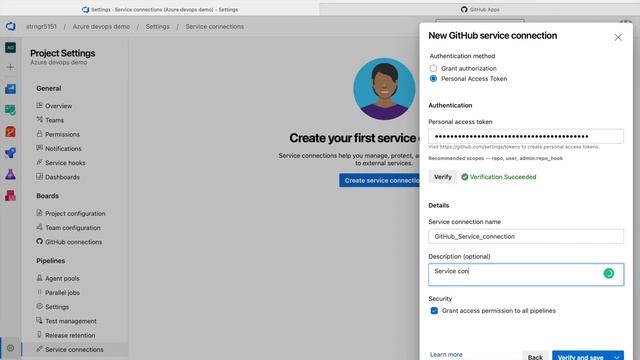
Task: Open Overview in Project Settings
Action: (x=58, y=106)
